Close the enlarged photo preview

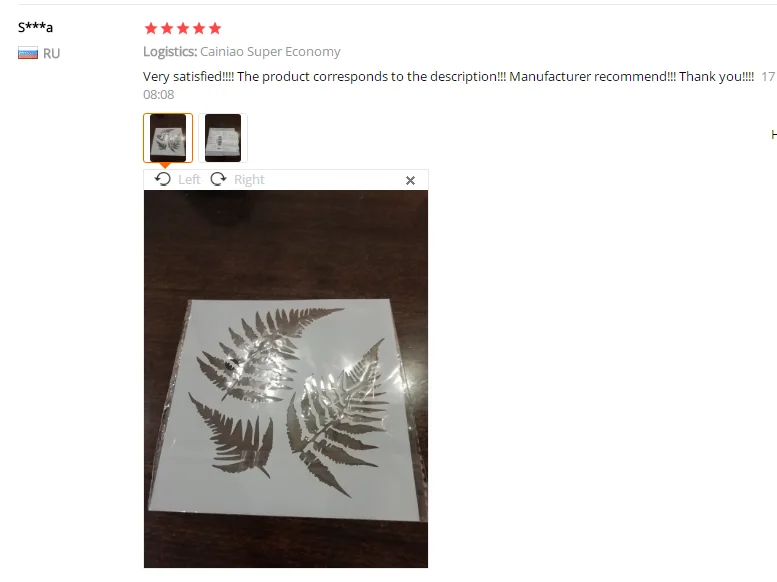[x=410, y=180]
